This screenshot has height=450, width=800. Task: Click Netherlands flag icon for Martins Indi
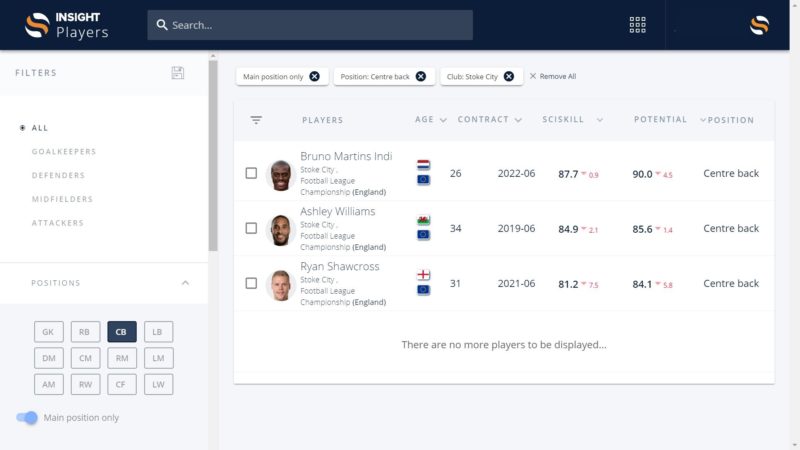tap(423, 165)
